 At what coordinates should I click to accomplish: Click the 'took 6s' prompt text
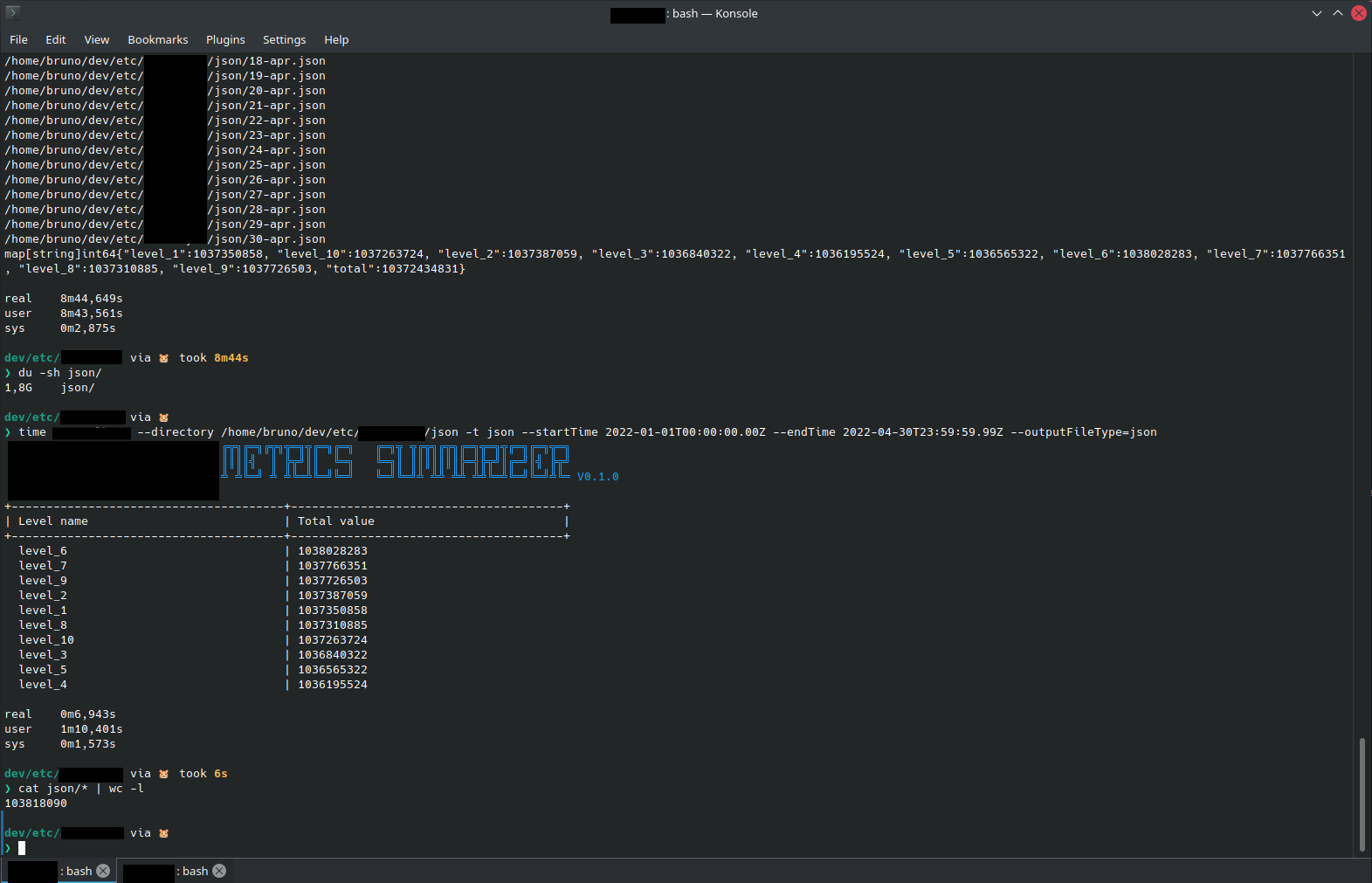tap(203, 774)
